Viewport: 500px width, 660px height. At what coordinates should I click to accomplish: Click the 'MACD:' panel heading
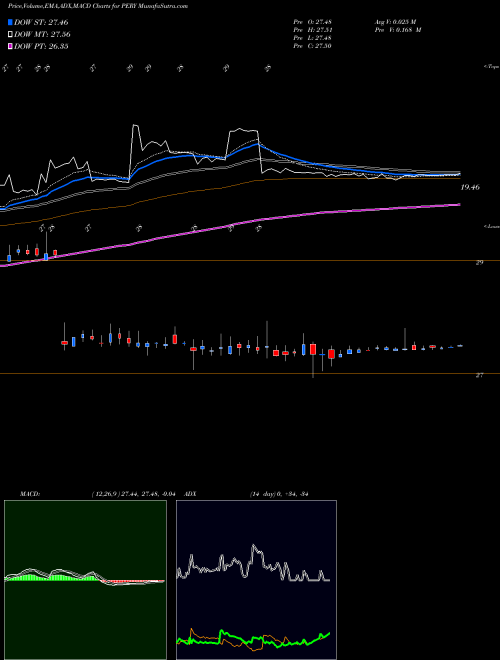tap(30, 494)
